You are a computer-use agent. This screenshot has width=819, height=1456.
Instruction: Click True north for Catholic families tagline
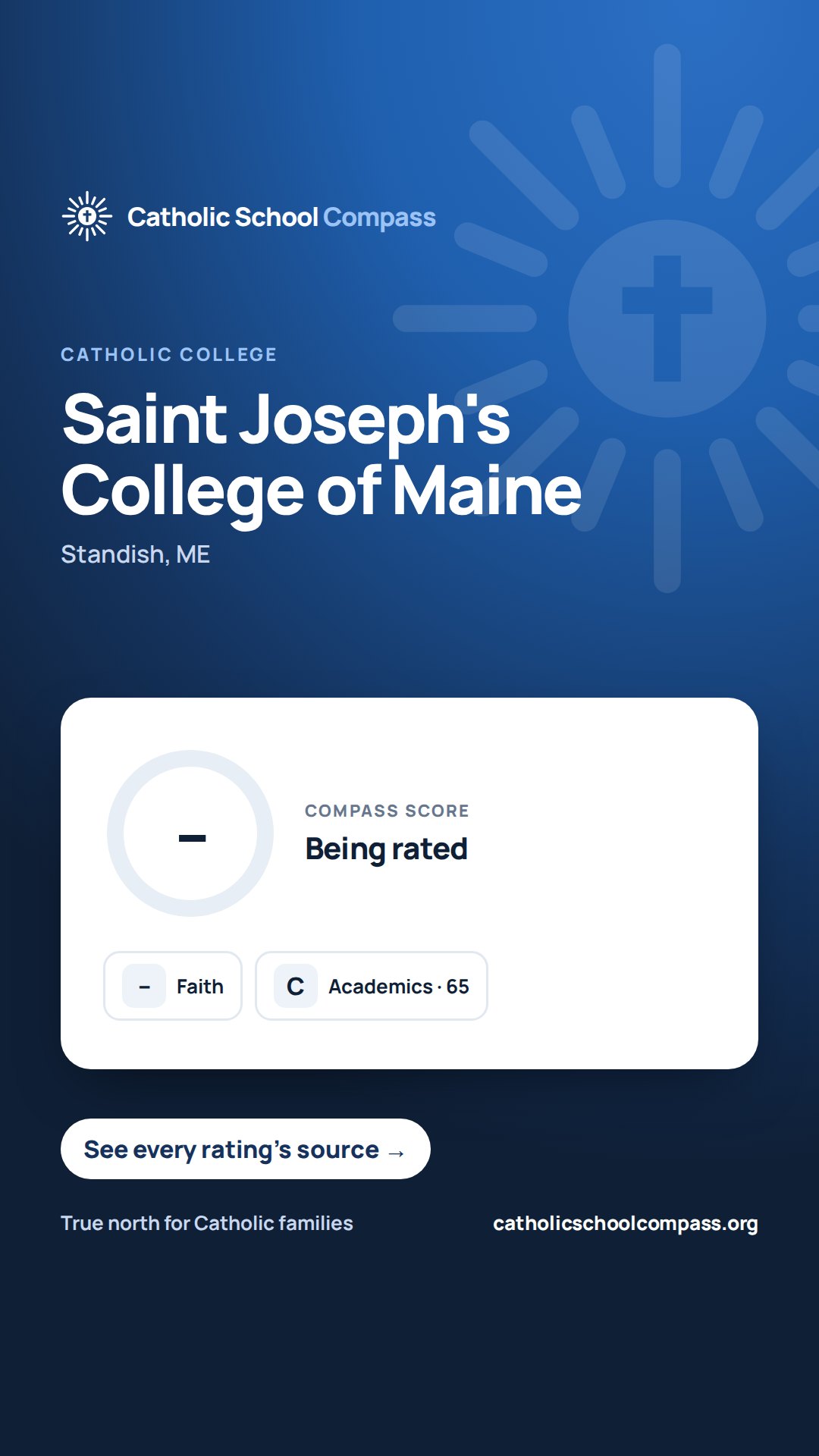tap(207, 1223)
